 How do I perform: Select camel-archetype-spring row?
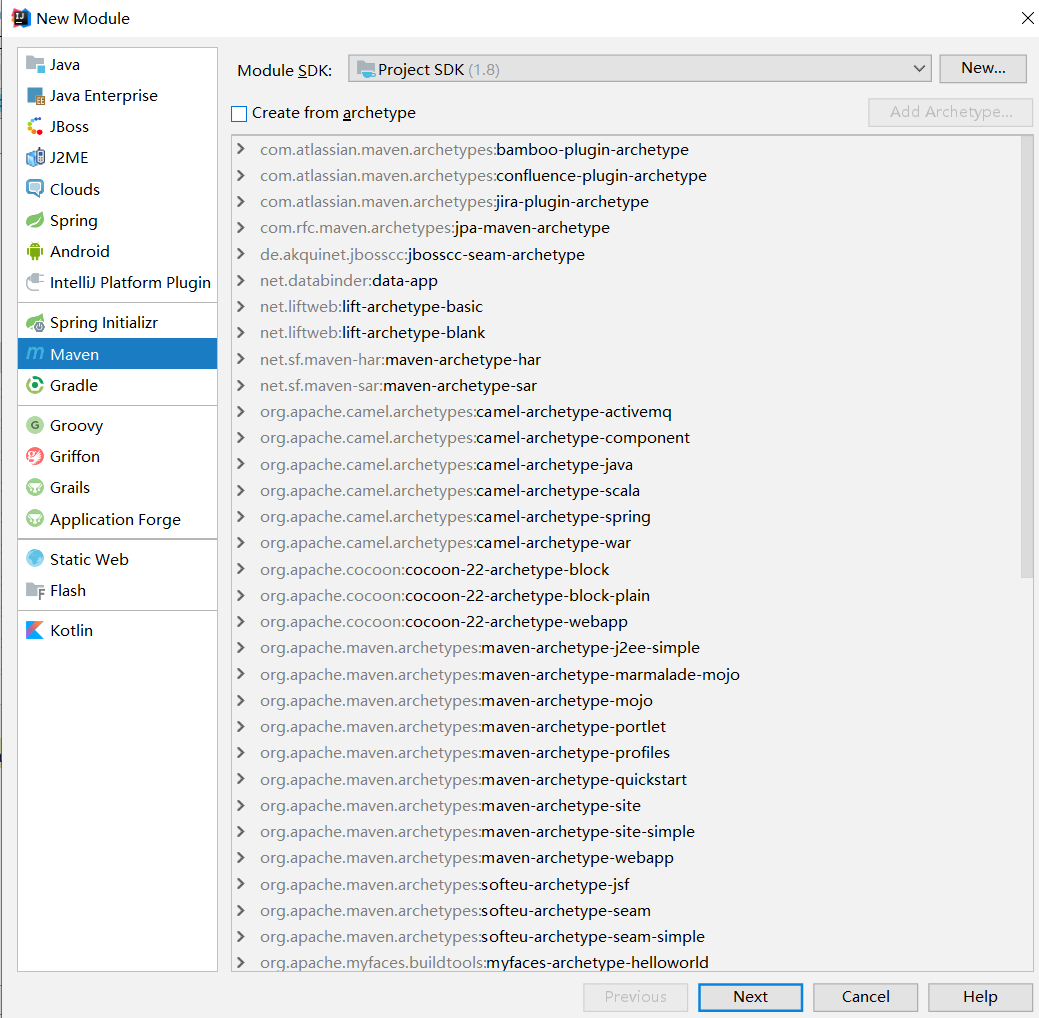click(x=626, y=517)
